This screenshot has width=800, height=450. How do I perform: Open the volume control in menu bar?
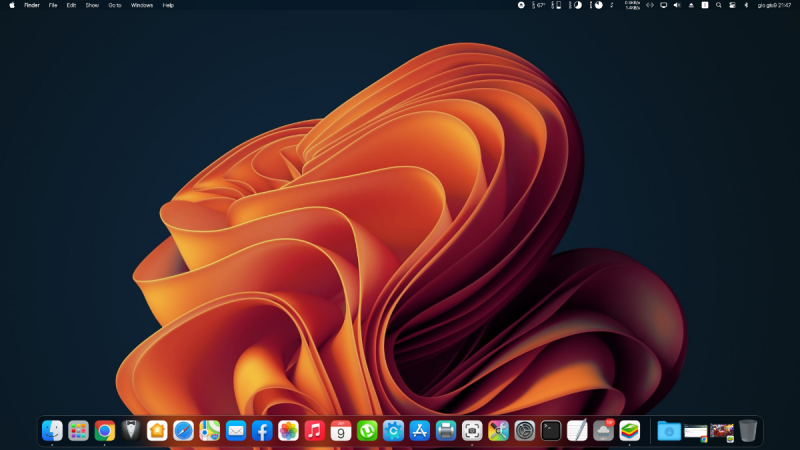(x=676, y=5)
